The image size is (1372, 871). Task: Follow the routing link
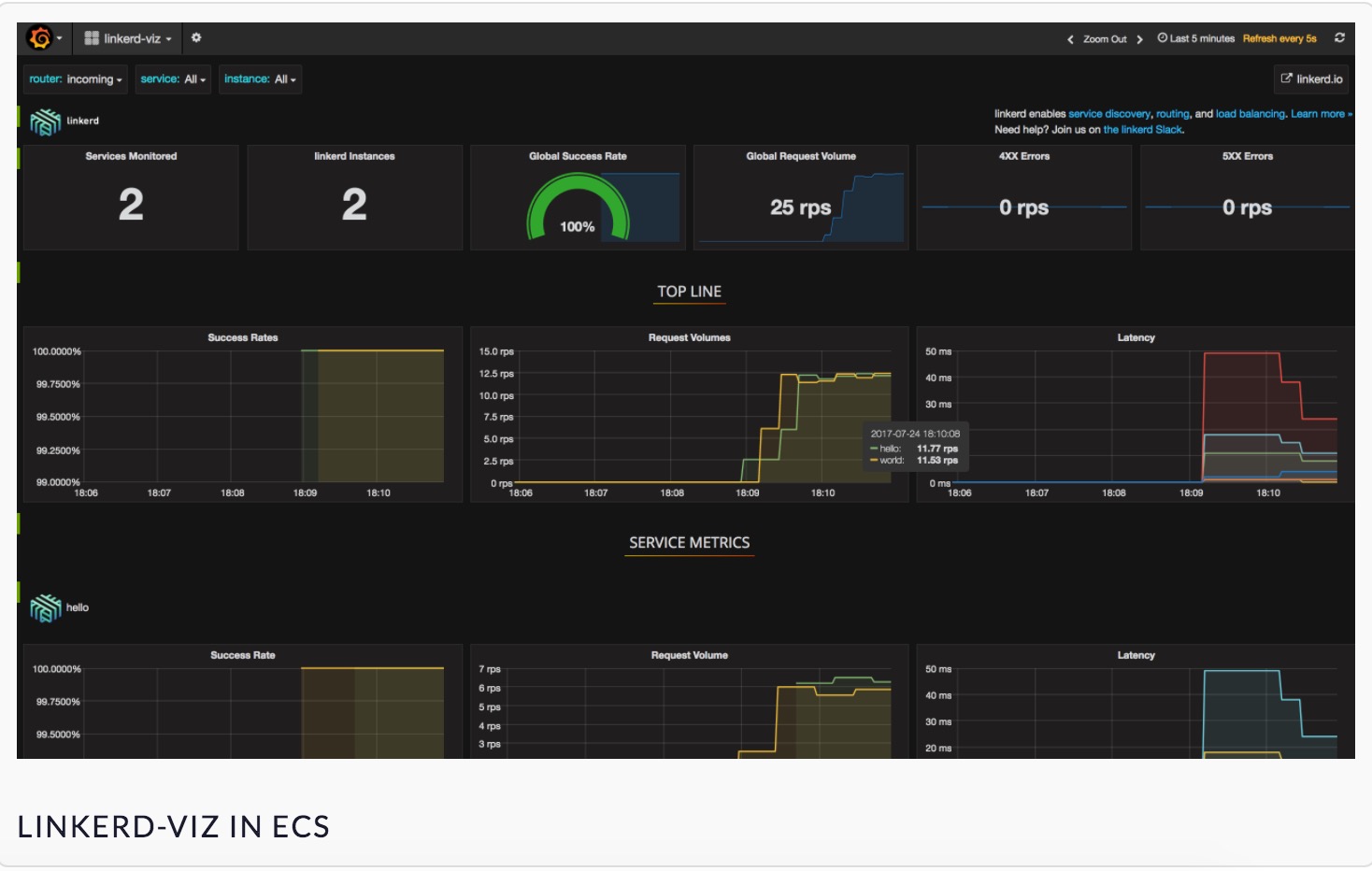[1173, 114]
